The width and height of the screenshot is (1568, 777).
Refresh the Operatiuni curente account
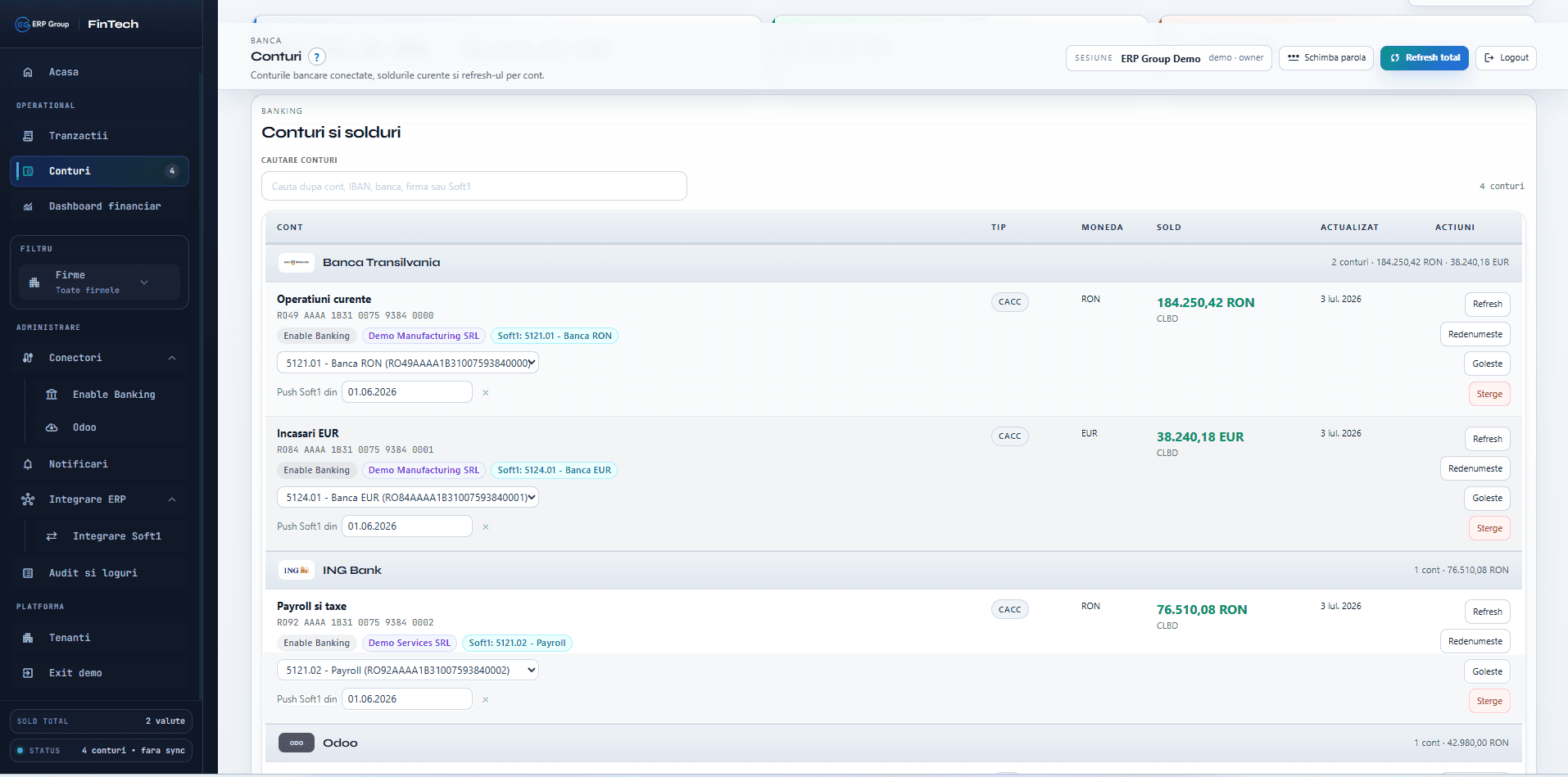pos(1487,305)
